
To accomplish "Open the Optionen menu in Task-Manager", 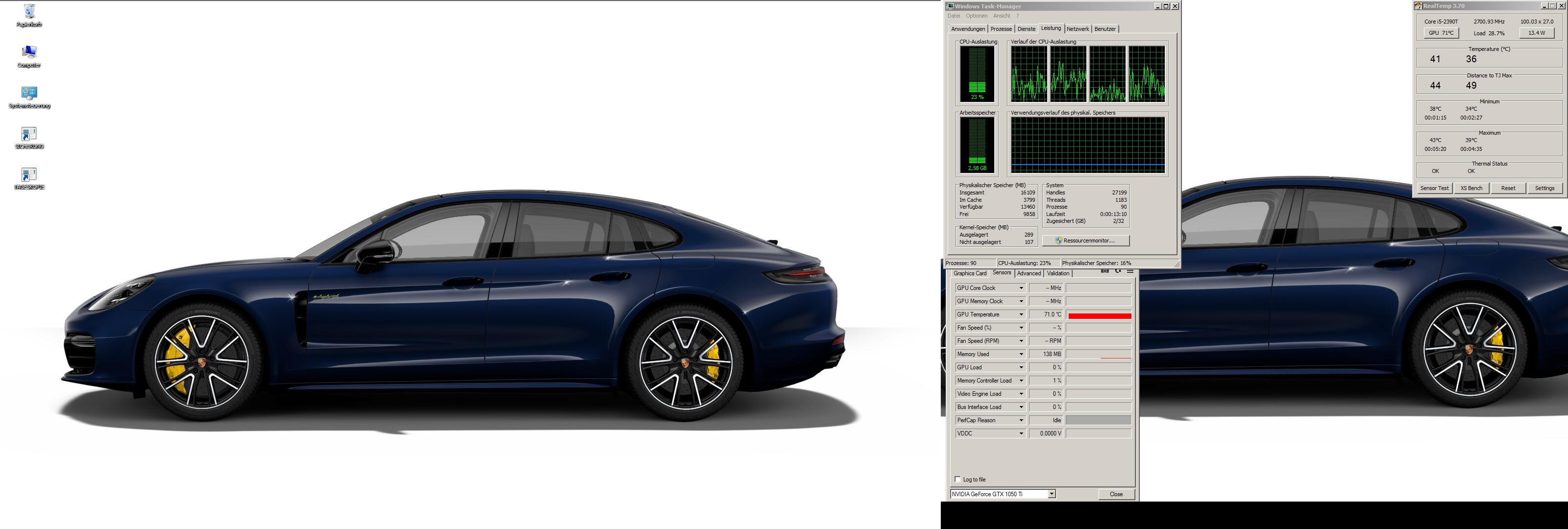I will pos(977,16).
